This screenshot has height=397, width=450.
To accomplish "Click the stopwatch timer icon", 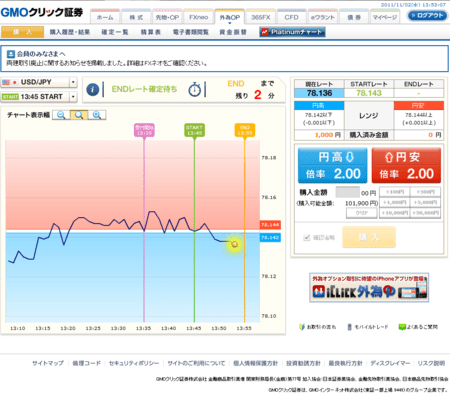I will [195, 89].
